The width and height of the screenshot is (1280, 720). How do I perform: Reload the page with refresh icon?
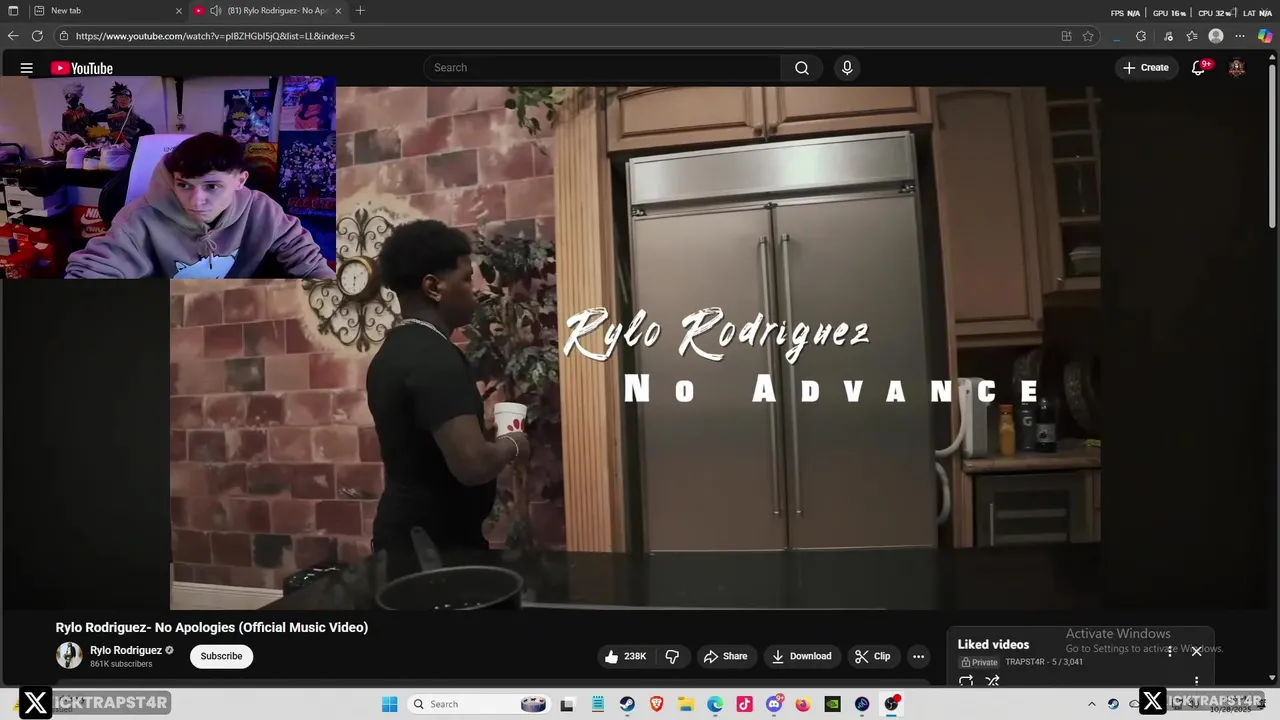pyautogui.click(x=37, y=36)
